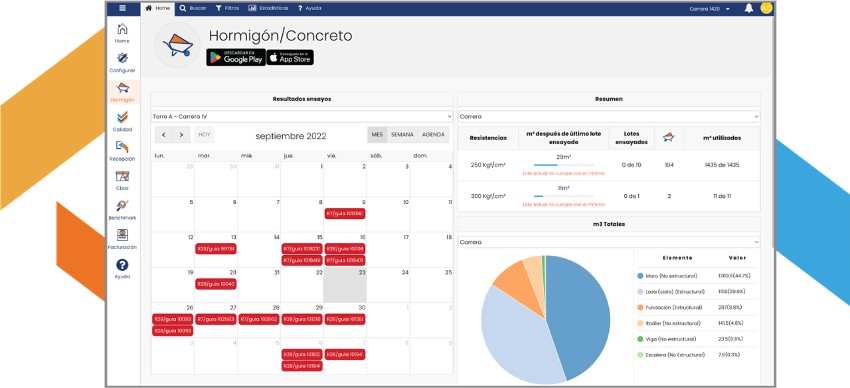Screen dimensions: 850x388
Task: Click the Google Play download badge
Action: [x=236, y=57]
